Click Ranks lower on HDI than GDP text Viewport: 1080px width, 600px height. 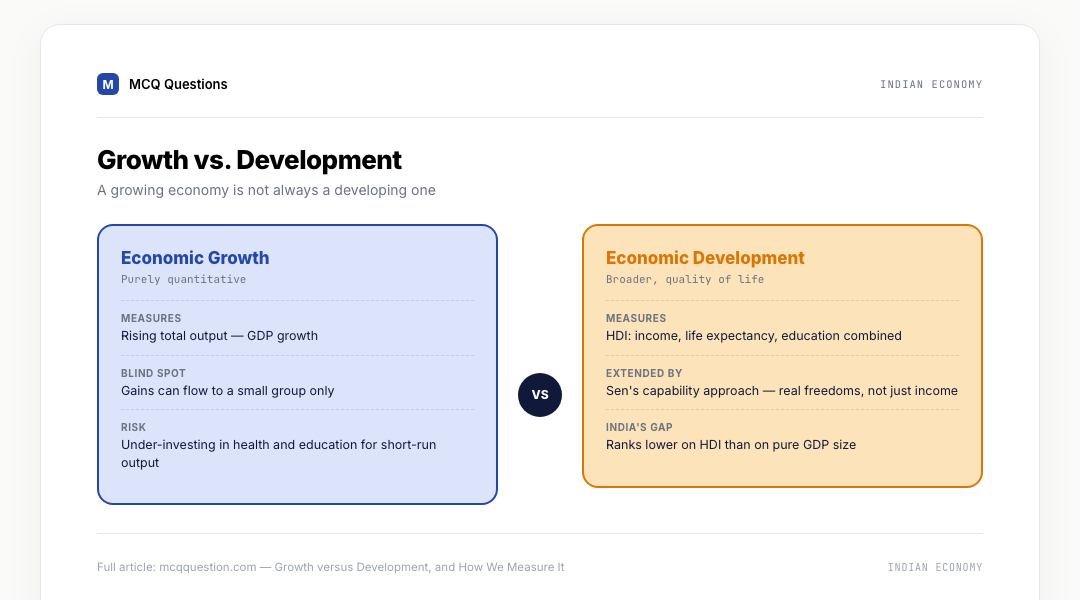coord(731,445)
